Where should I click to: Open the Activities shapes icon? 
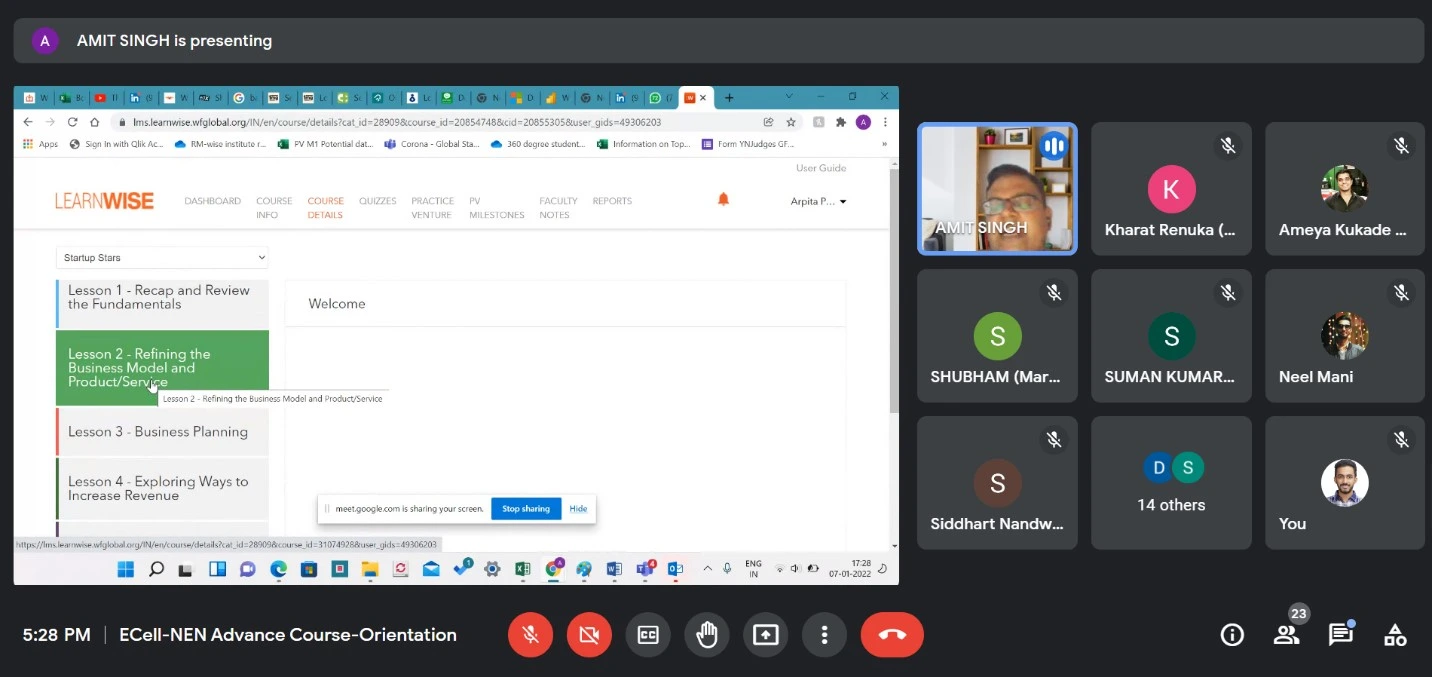coord(1395,635)
